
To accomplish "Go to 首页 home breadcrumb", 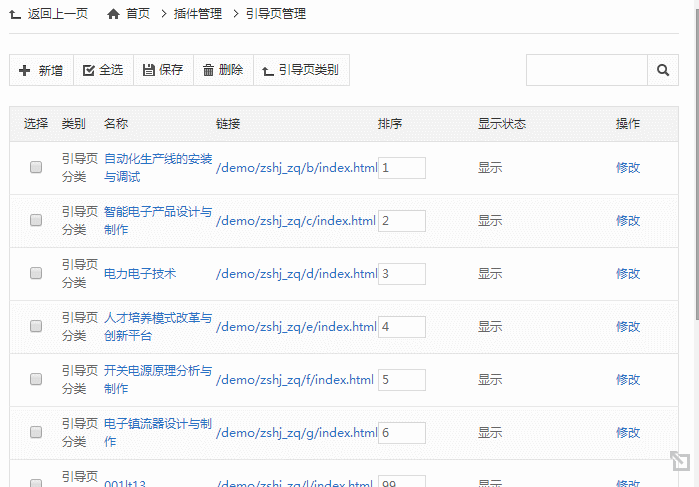I will pos(129,14).
